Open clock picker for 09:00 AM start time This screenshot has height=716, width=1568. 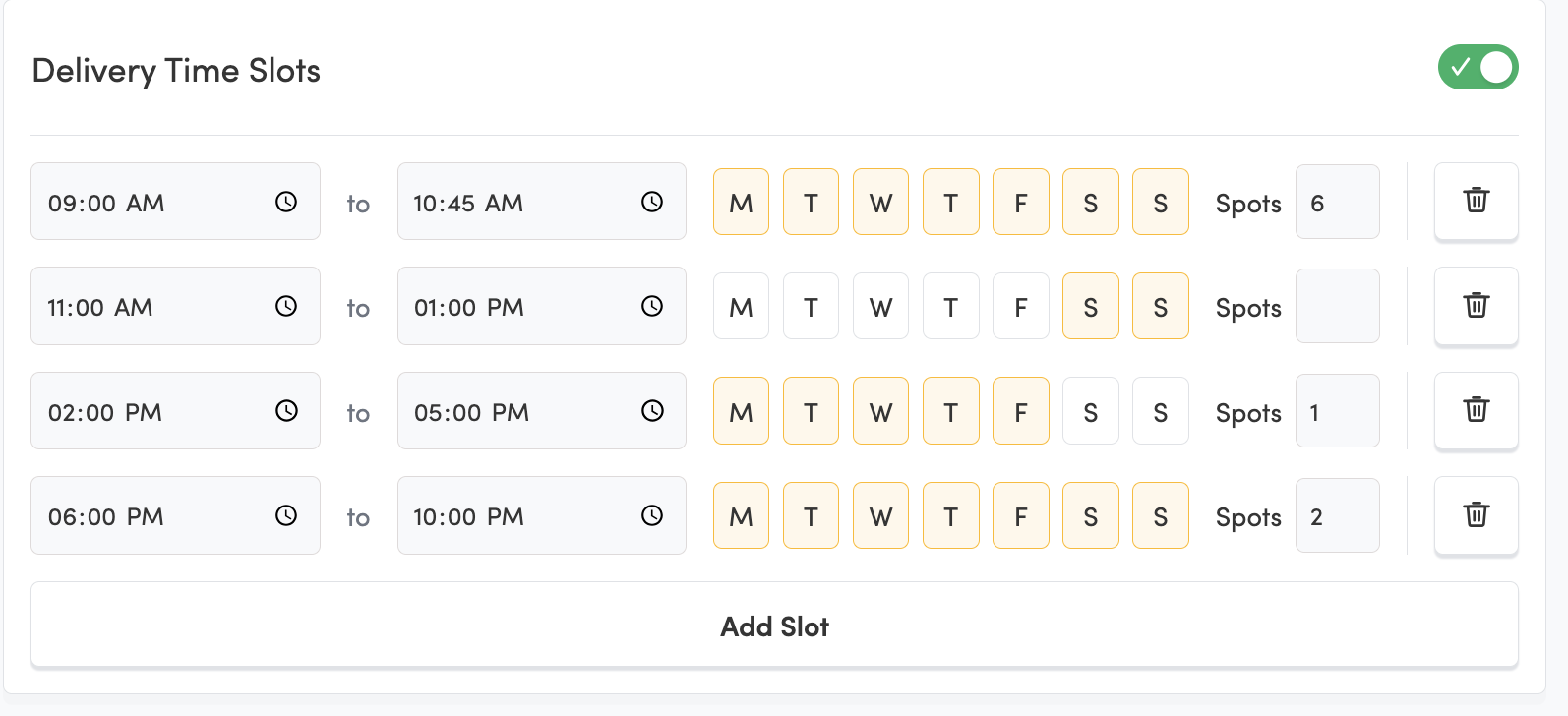(286, 202)
